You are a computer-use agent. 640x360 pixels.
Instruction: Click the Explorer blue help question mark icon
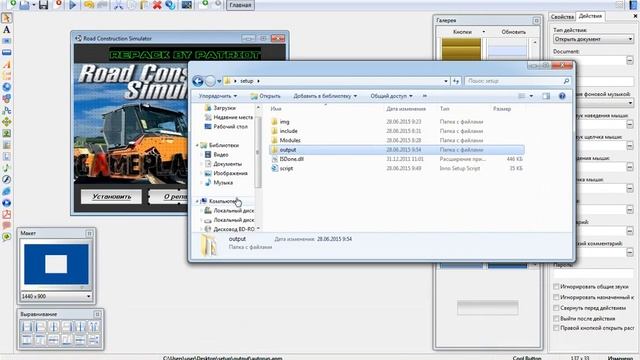coord(562,96)
